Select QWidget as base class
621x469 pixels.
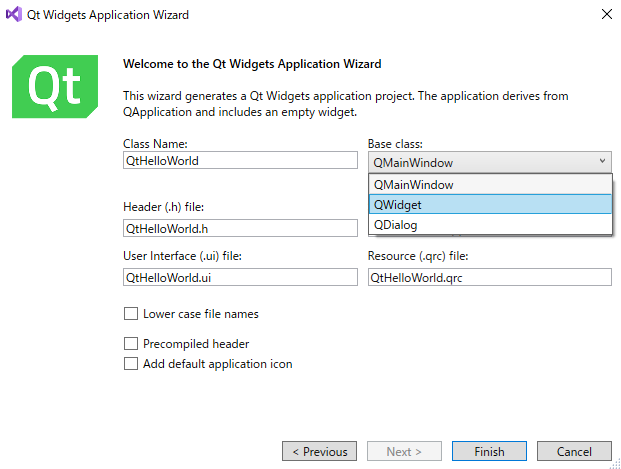pyautogui.click(x=490, y=204)
